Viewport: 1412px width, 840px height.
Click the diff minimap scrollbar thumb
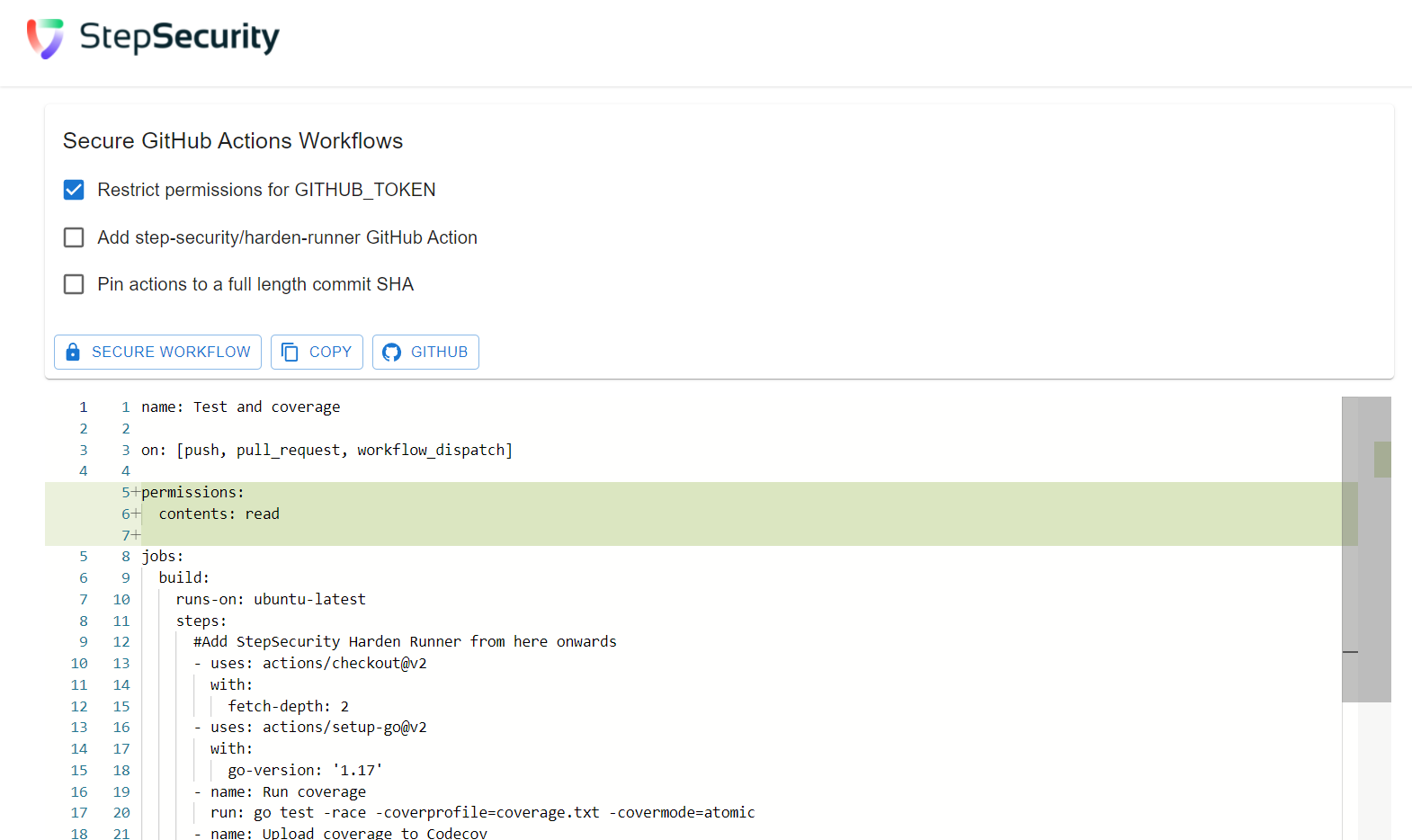1366,550
